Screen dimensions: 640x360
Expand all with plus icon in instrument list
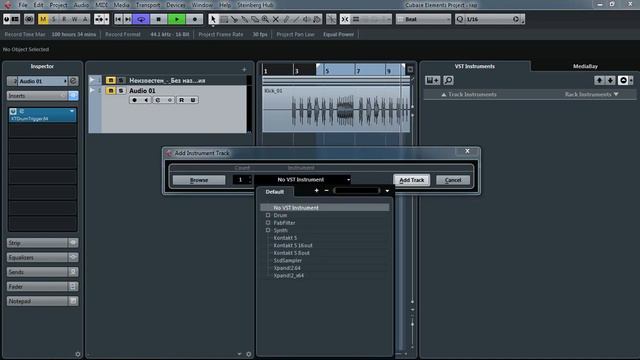pyautogui.click(x=316, y=191)
